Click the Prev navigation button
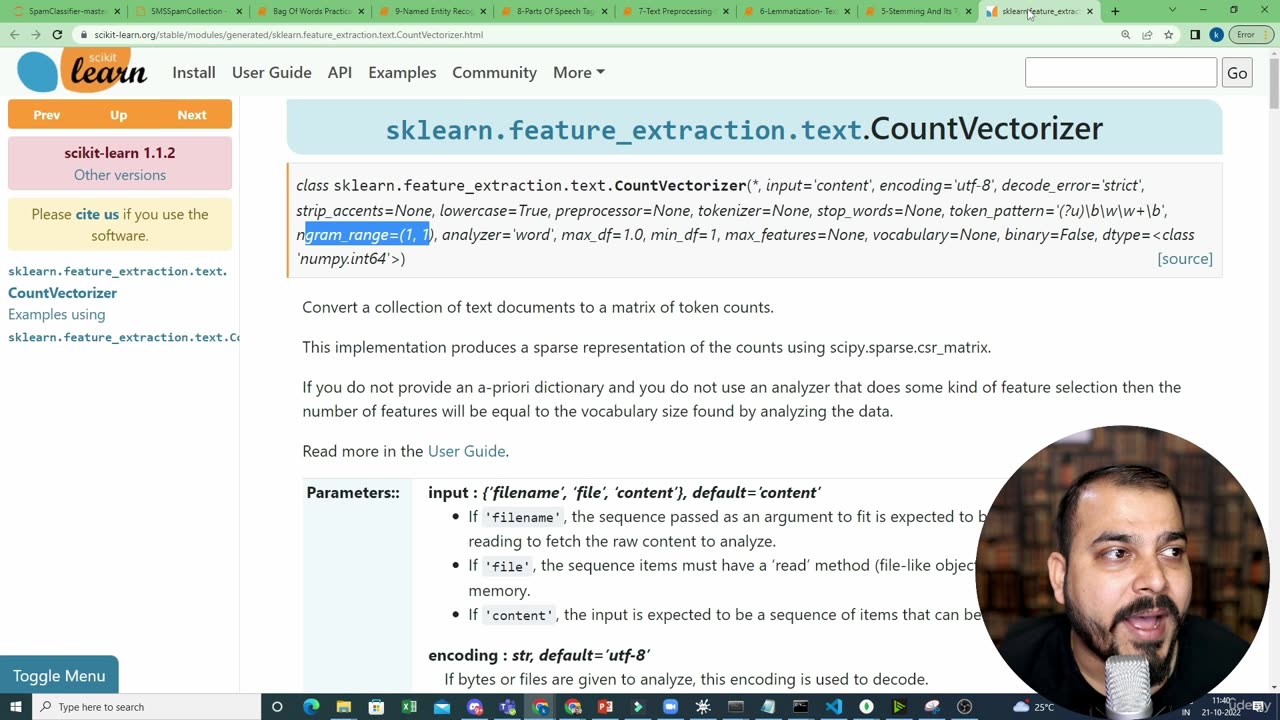This screenshot has width=1280, height=720. [47, 114]
